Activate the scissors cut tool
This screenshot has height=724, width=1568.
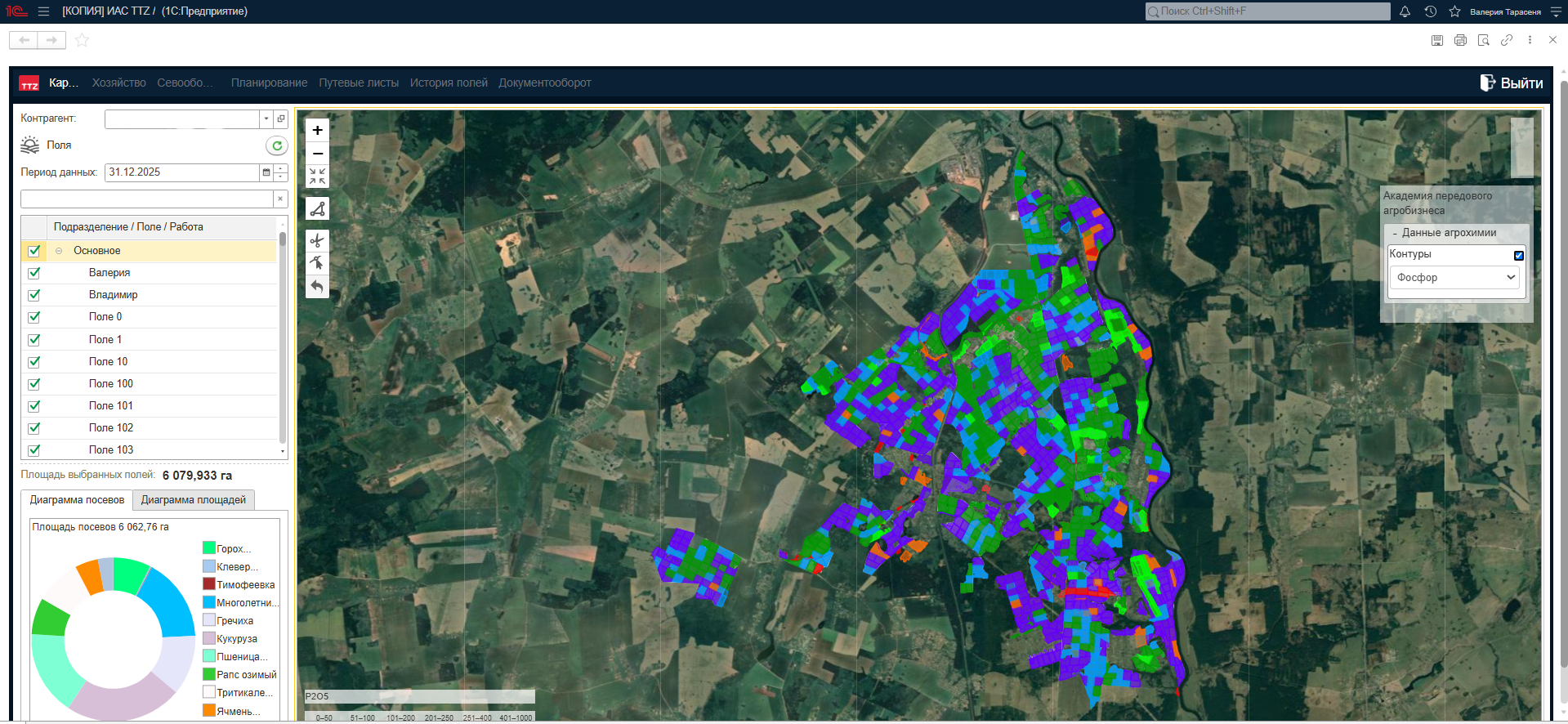coord(317,240)
